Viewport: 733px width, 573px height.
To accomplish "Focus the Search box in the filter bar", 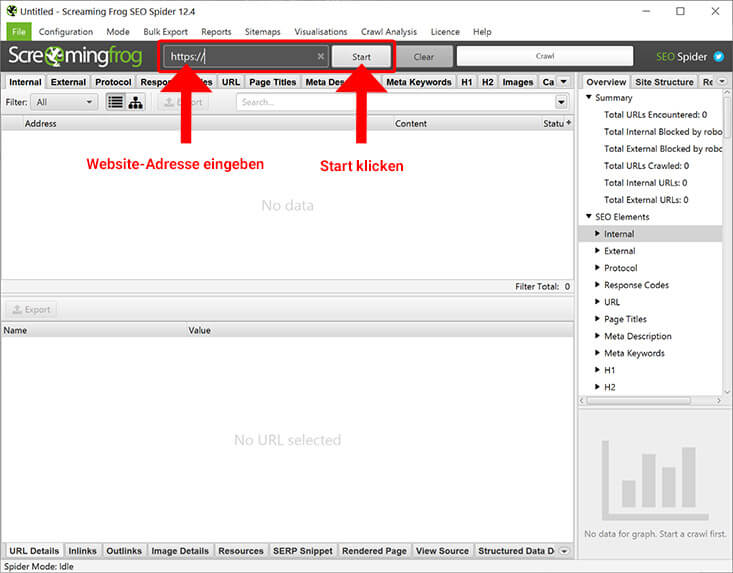I will click(x=396, y=102).
